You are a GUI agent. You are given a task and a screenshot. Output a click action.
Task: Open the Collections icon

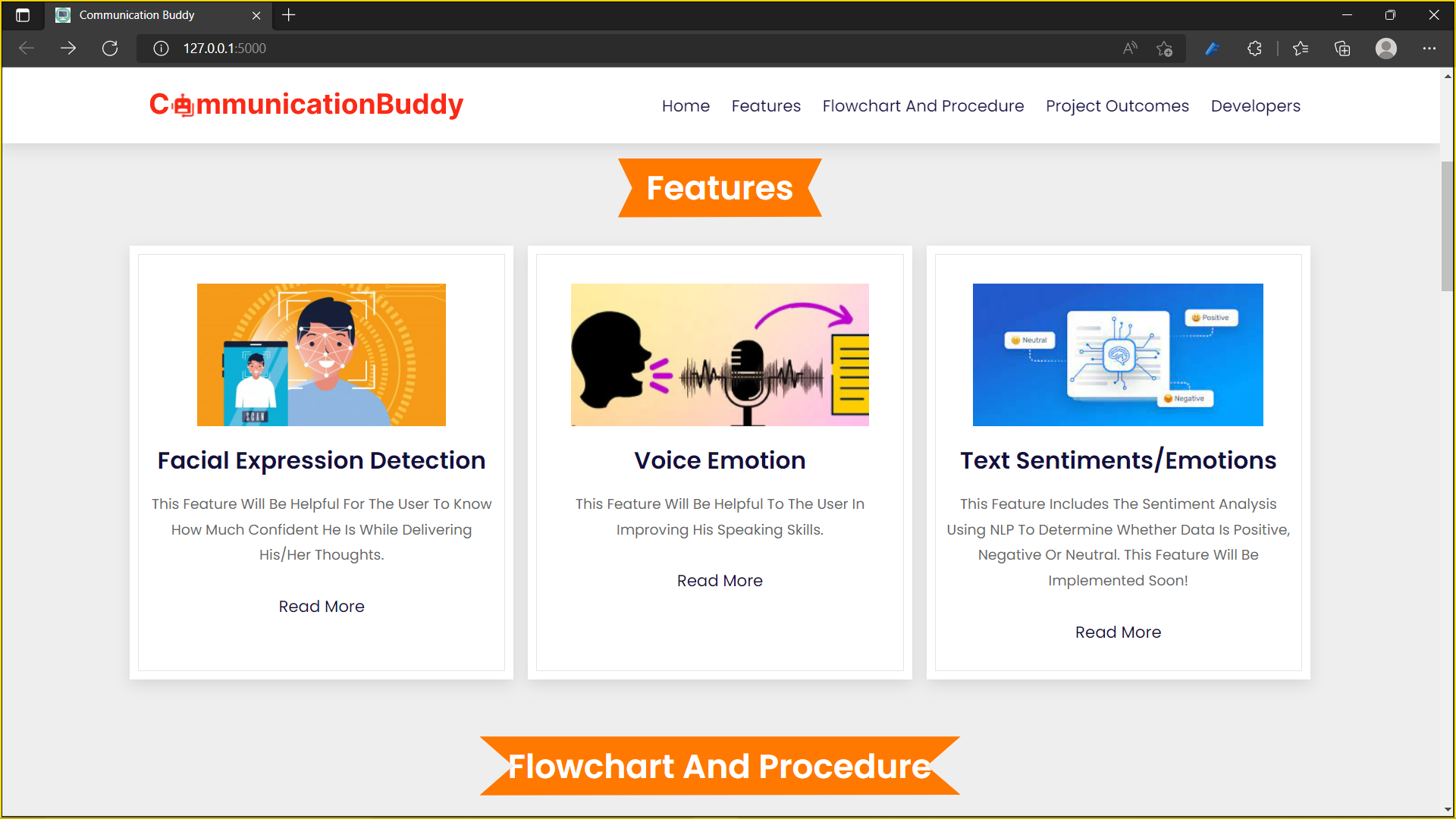click(x=1342, y=49)
